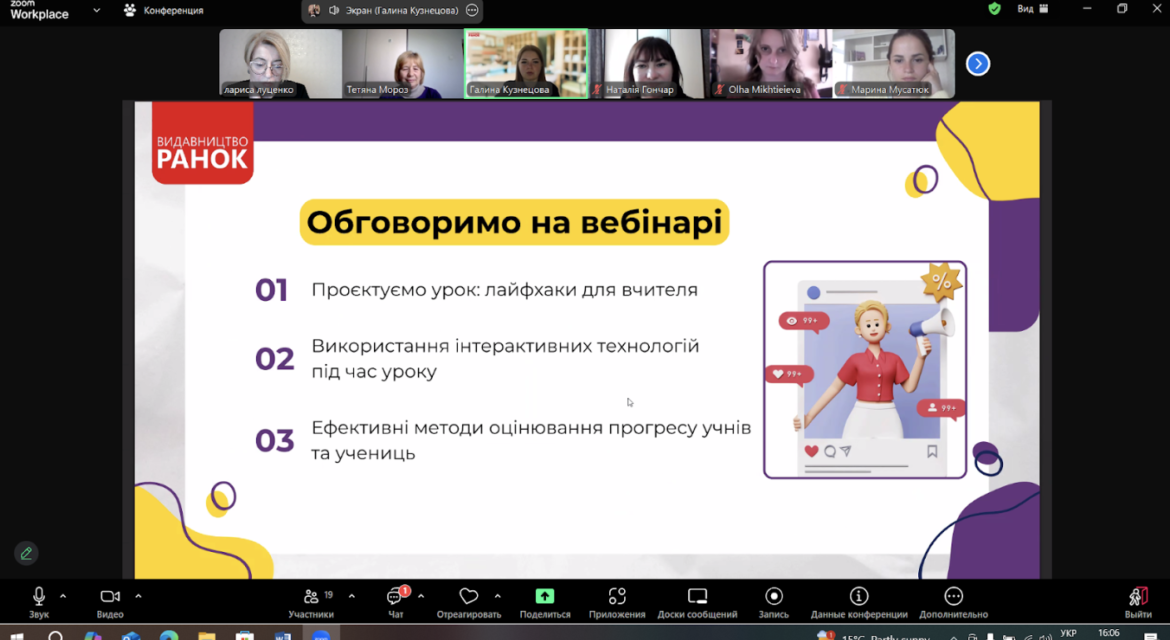Open the Вид view layout menu
This screenshot has height=640, width=1170.
click(x=1033, y=9)
